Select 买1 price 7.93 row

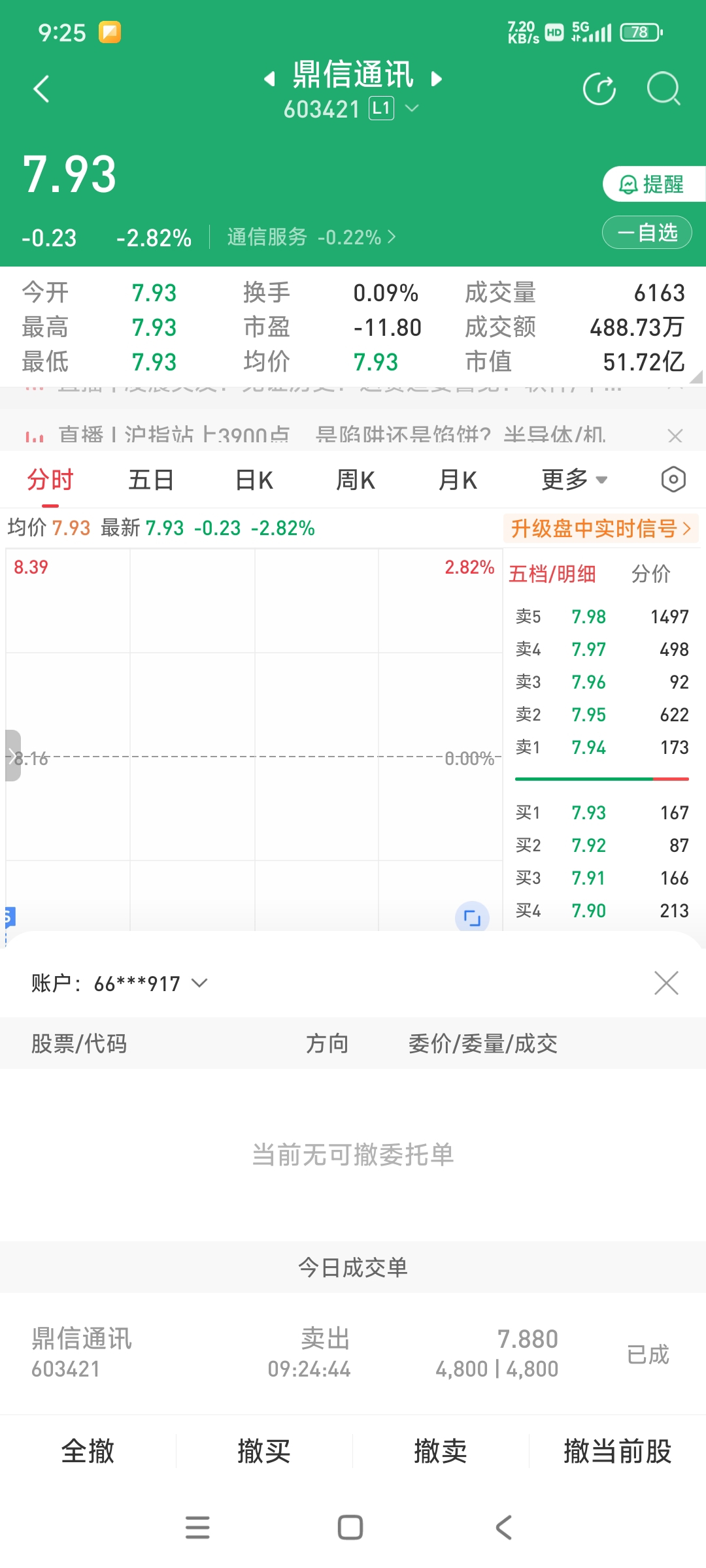602,813
